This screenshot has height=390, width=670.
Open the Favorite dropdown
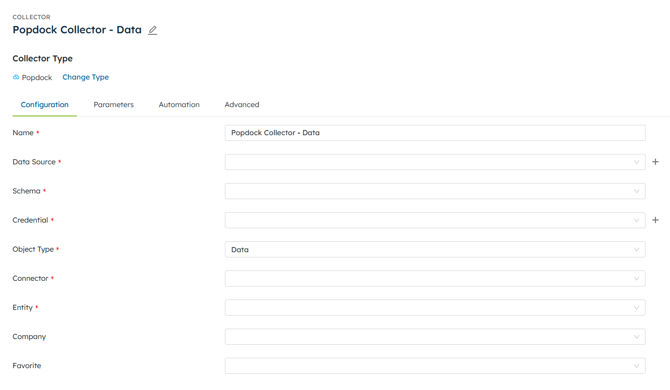tap(435, 366)
